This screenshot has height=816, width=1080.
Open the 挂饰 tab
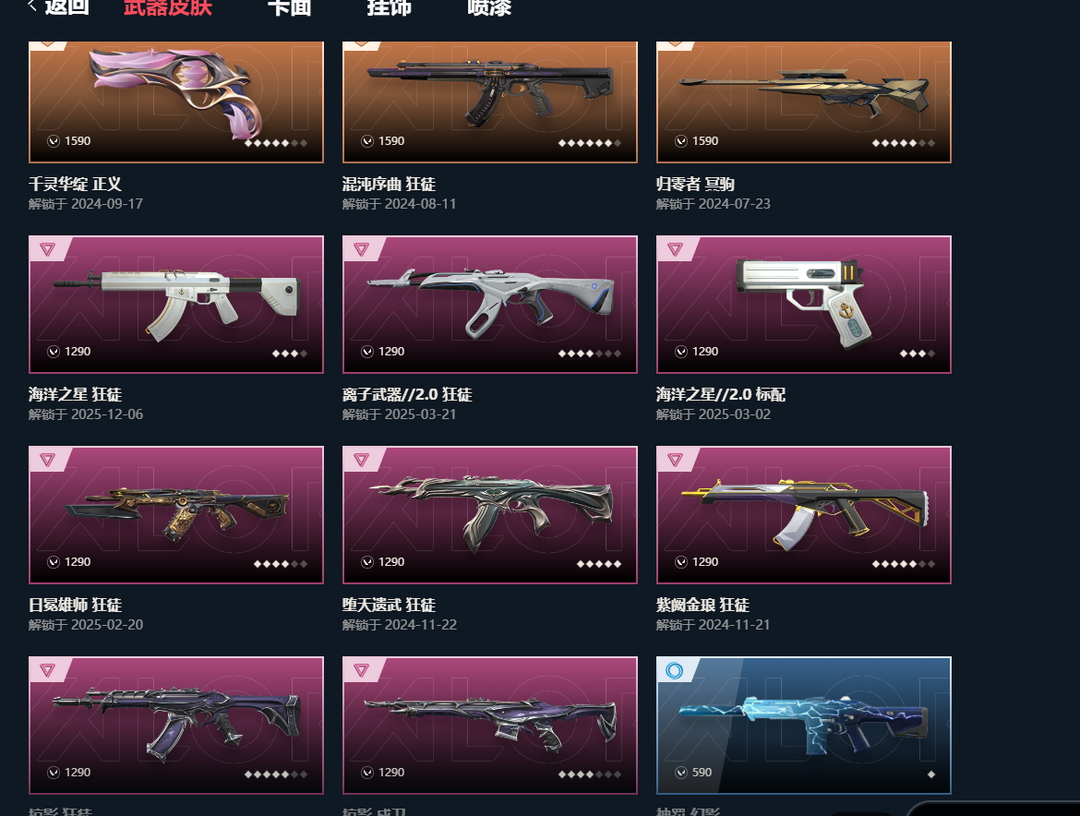point(389,8)
